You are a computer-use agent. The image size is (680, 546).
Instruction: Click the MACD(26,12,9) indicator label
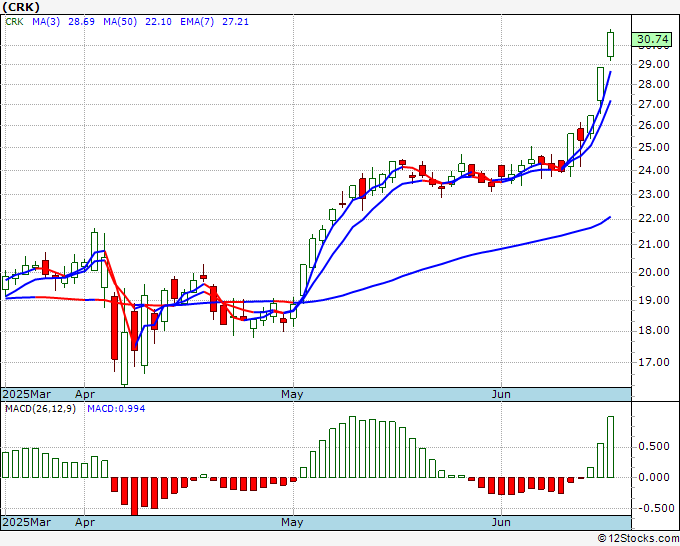pyautogui.click(x=40, y=409)
